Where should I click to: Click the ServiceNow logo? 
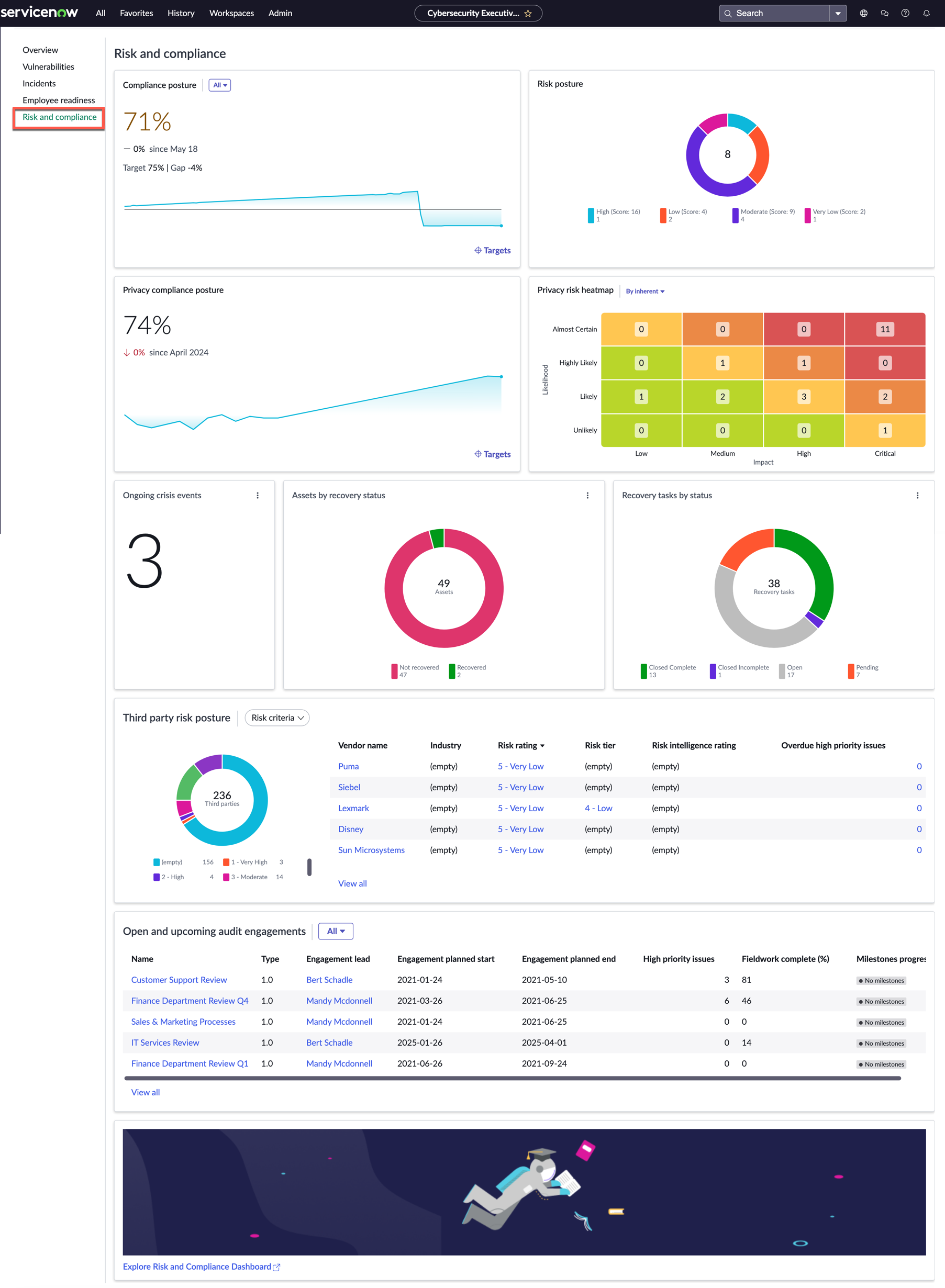tap(39, 13)
